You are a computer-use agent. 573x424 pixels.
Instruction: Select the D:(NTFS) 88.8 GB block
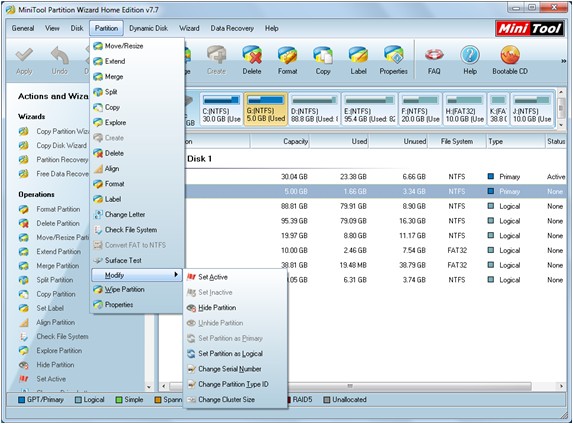pos(314,109)
